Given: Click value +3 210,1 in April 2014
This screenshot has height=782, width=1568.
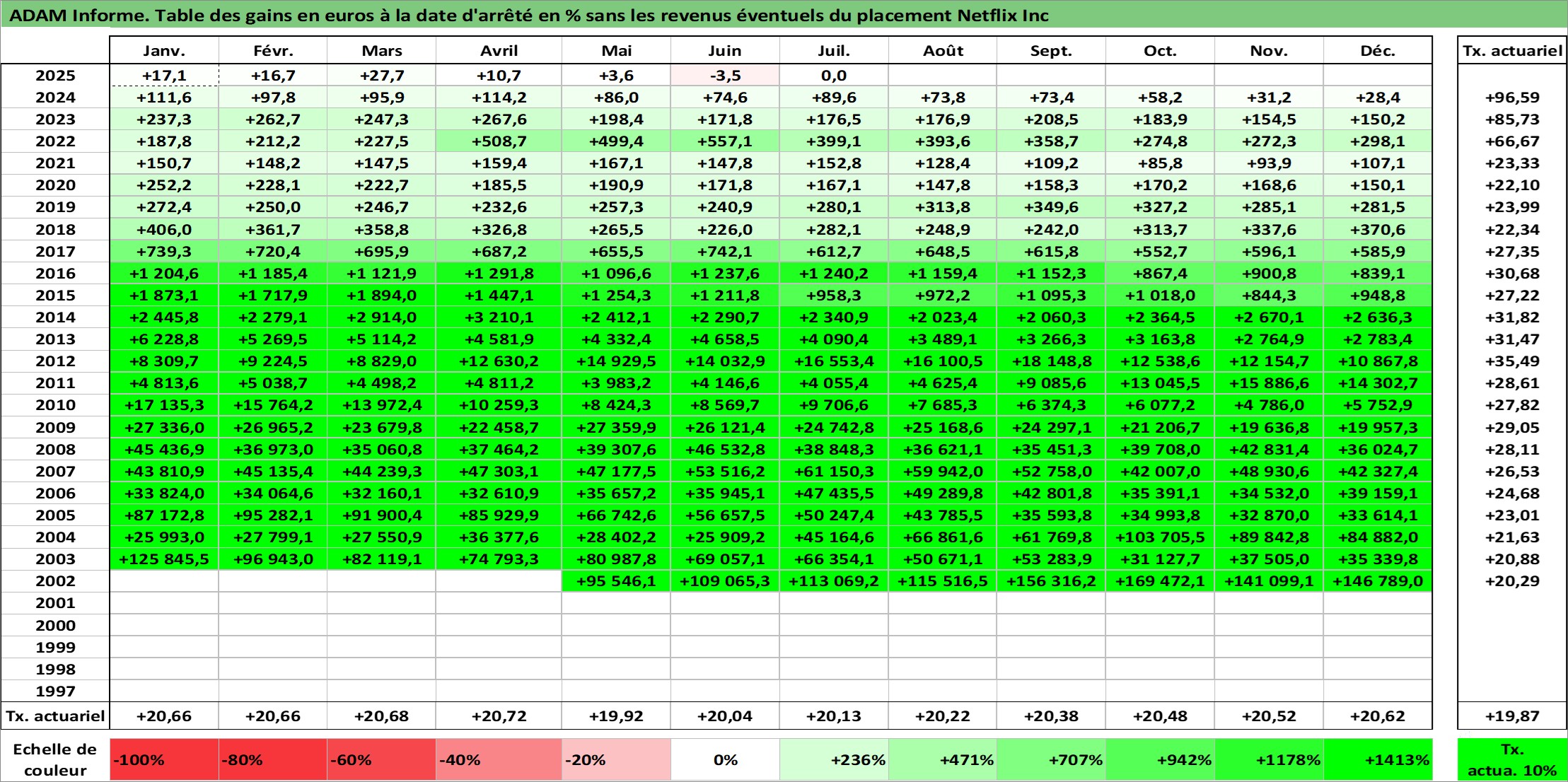Looking at the screenshot, I should (499, 317).
